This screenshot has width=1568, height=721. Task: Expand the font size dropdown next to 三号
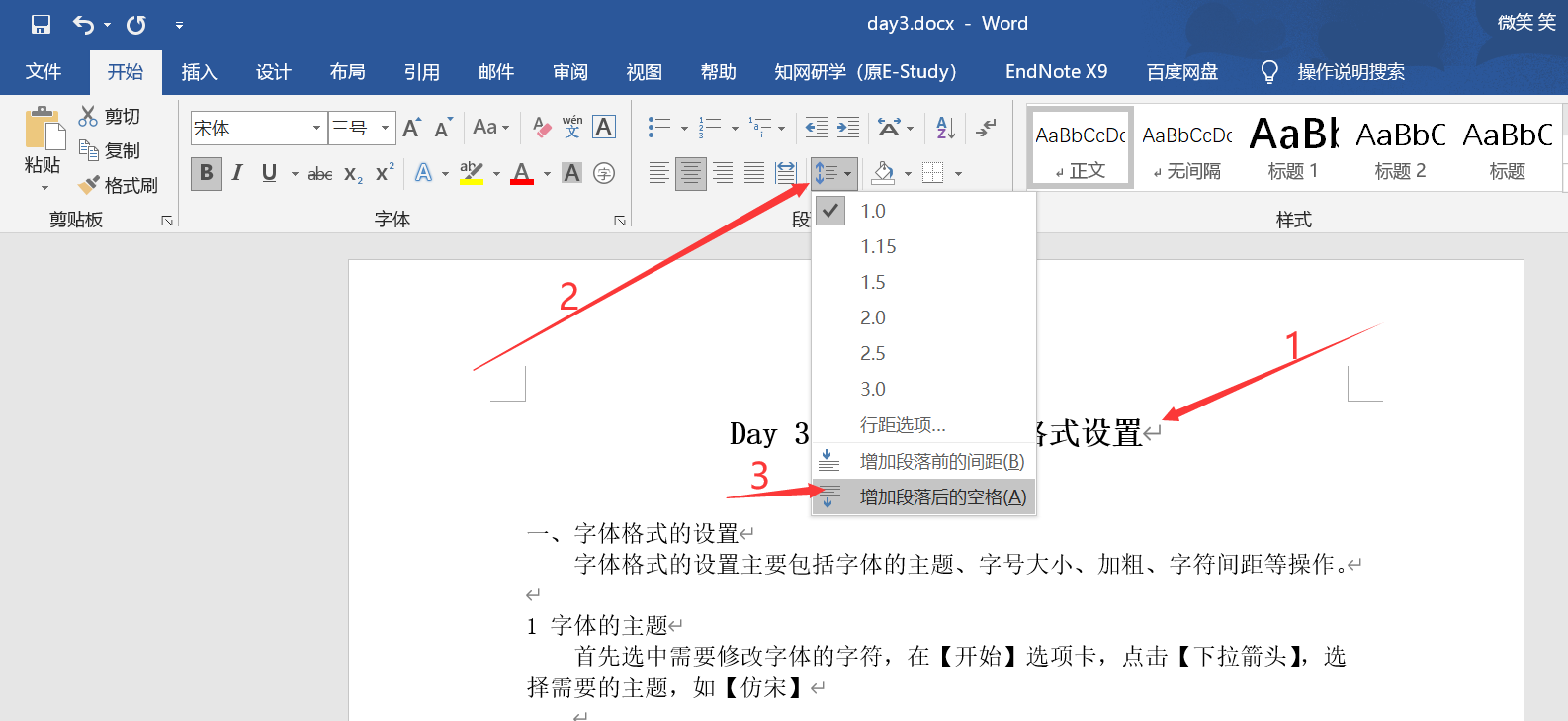coord(385,128)
